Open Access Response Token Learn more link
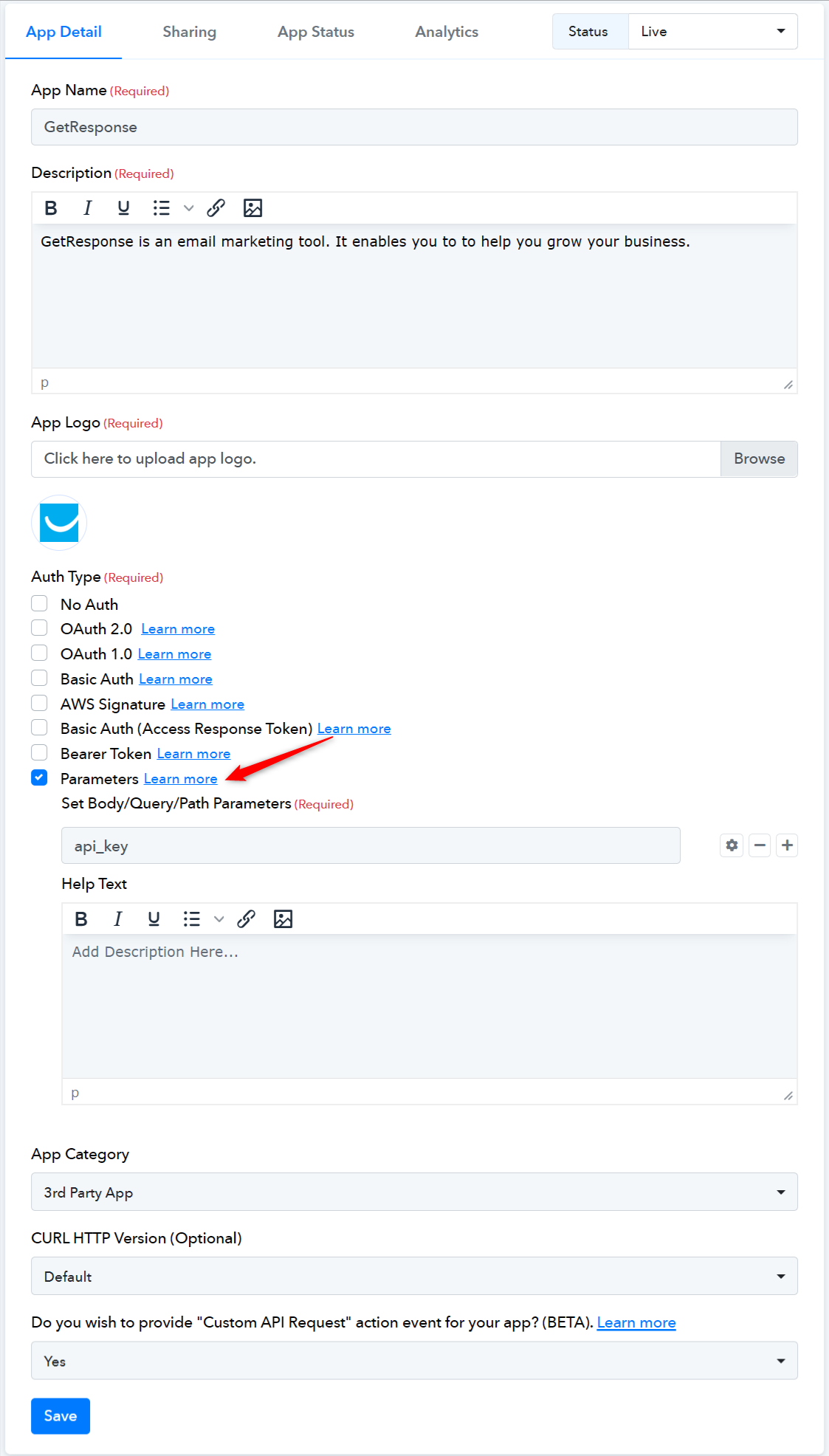Viewport: 829px width, 1456px height. pos(354,729)
